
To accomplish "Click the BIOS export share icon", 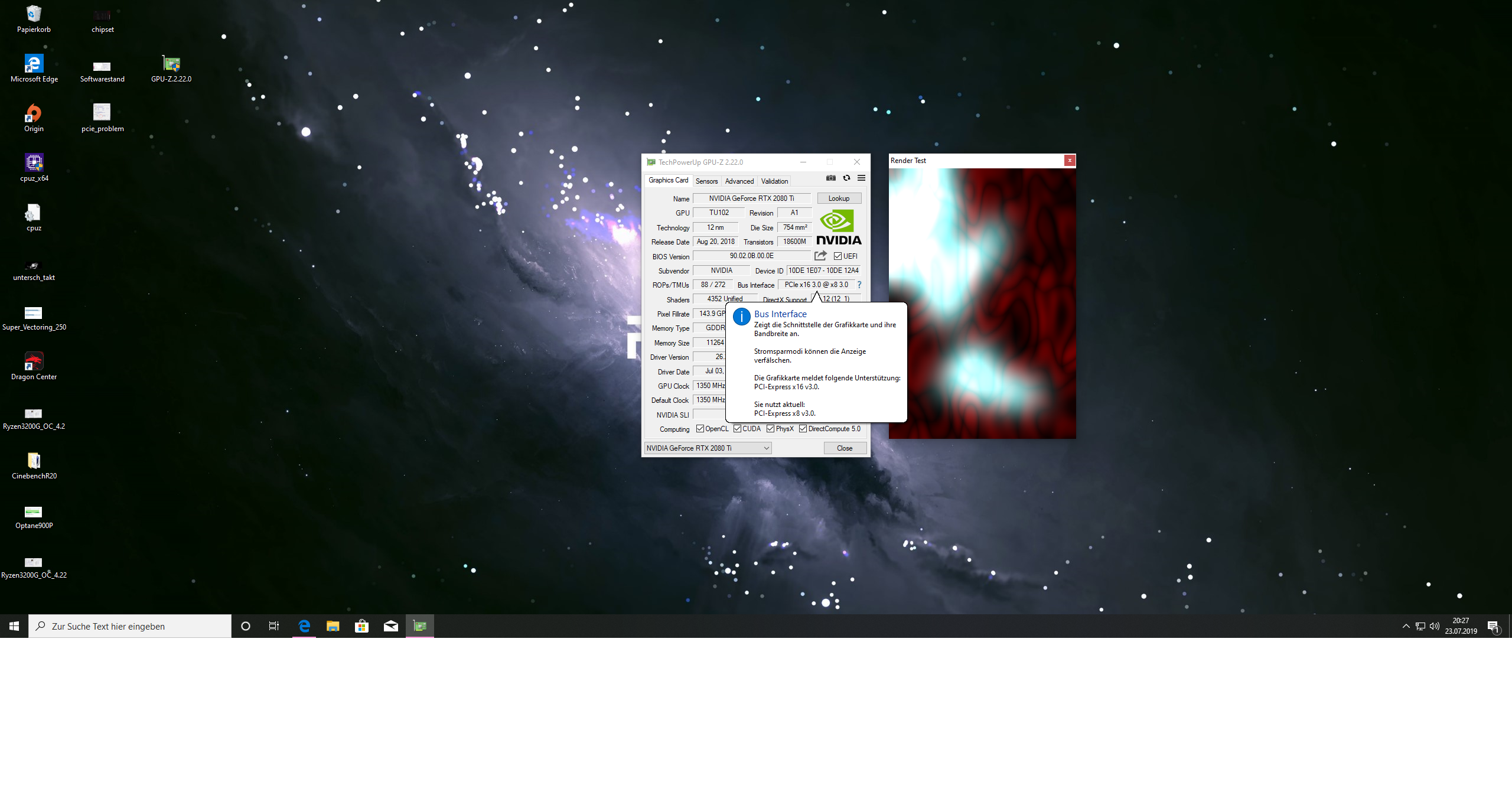I will (x=820, y=256).
